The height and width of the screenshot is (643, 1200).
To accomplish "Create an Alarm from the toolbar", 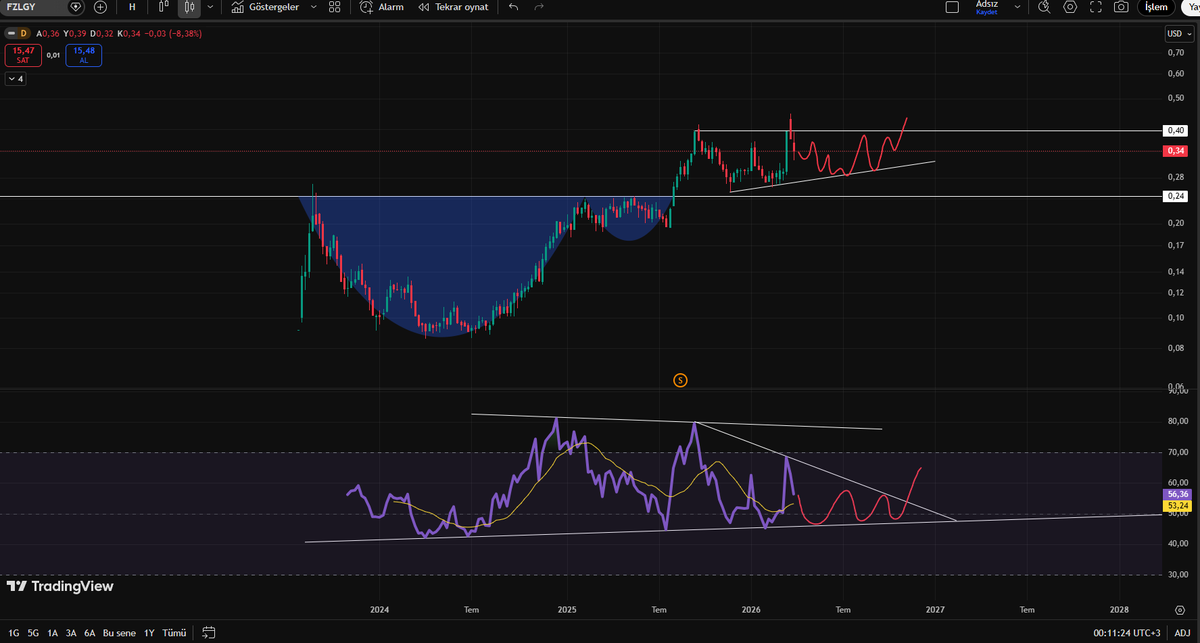I will pyautogui.click(x=382, y=7).
